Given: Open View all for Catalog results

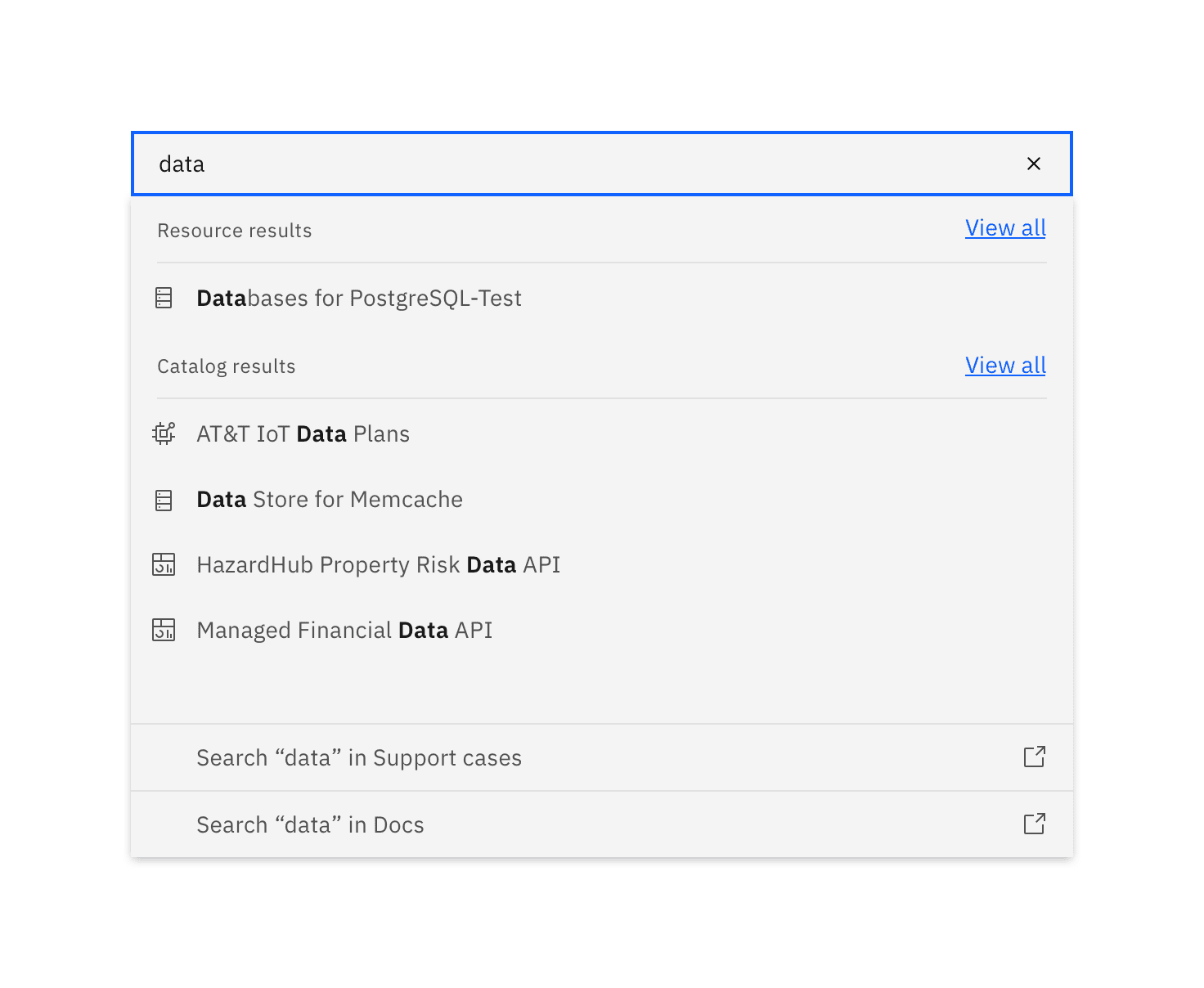Looking at the screenshot, I should [1005, 366].
